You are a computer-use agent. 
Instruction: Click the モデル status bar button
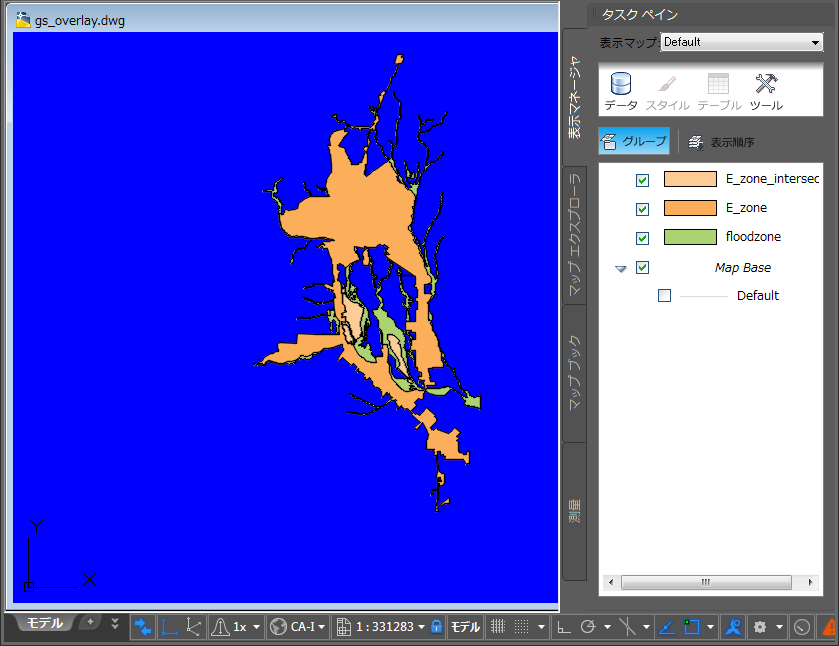(x=465, y=627)
